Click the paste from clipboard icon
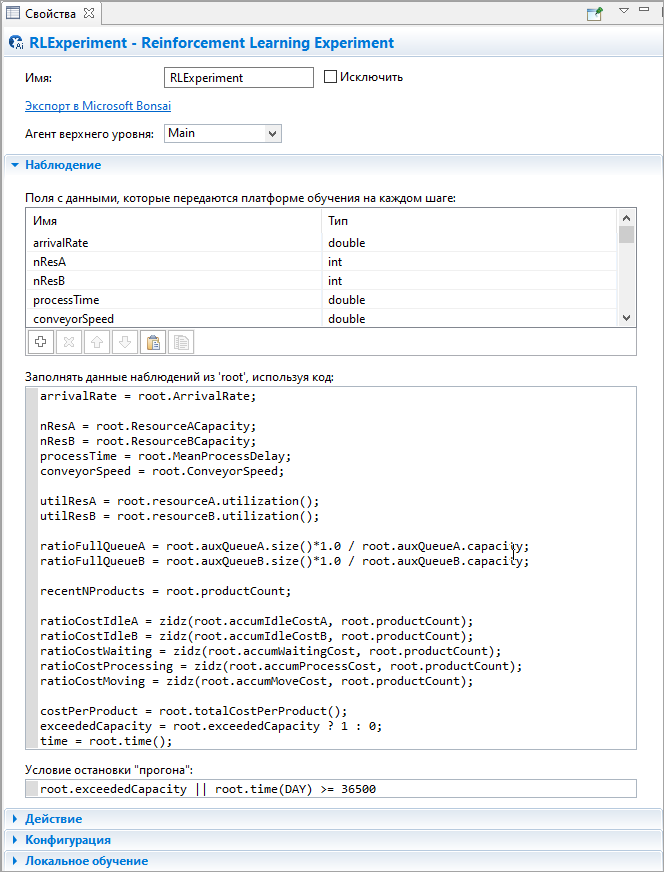This screenshot has width=664, height=872. coord(153,342)
